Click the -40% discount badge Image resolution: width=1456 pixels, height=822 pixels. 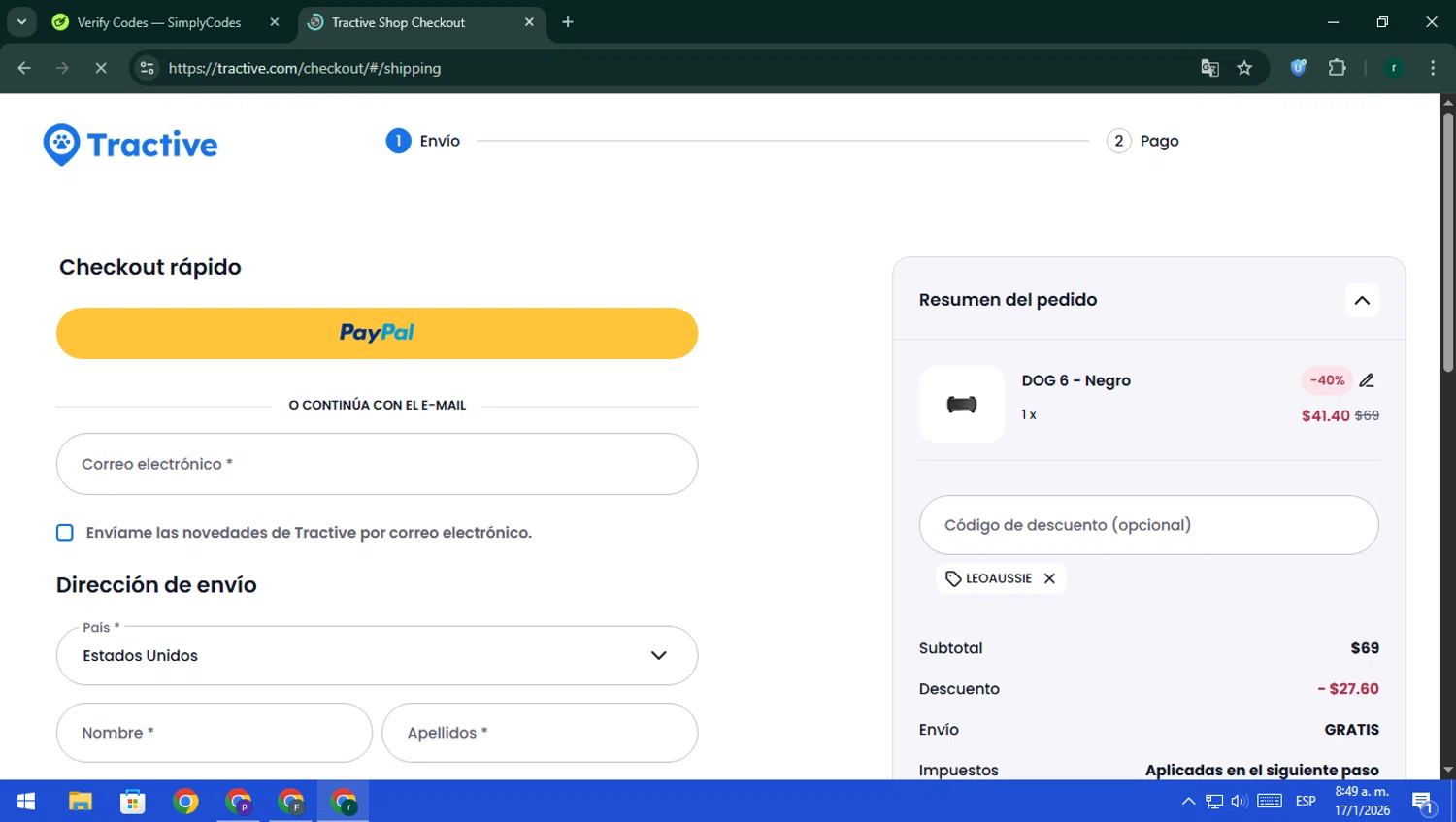(x=1327, y=380)
